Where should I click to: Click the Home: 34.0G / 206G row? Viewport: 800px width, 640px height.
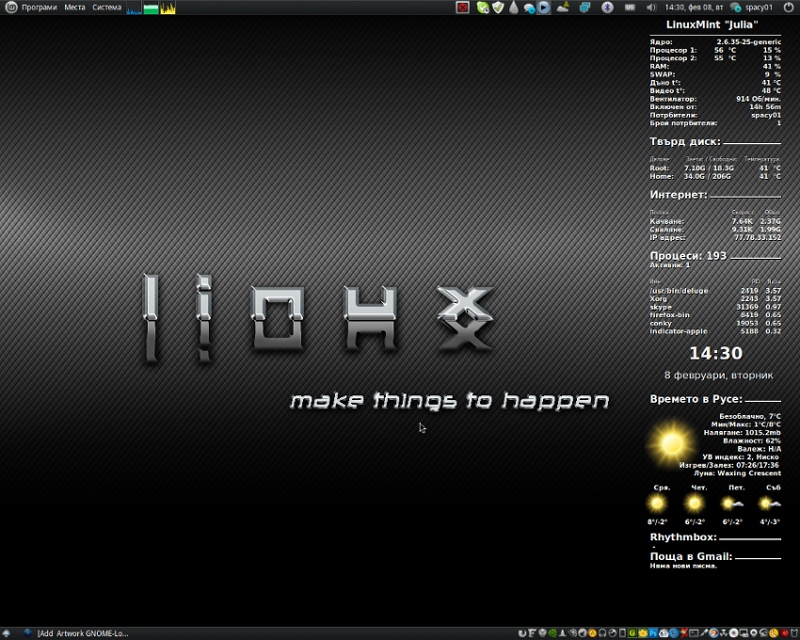point(715,177)
